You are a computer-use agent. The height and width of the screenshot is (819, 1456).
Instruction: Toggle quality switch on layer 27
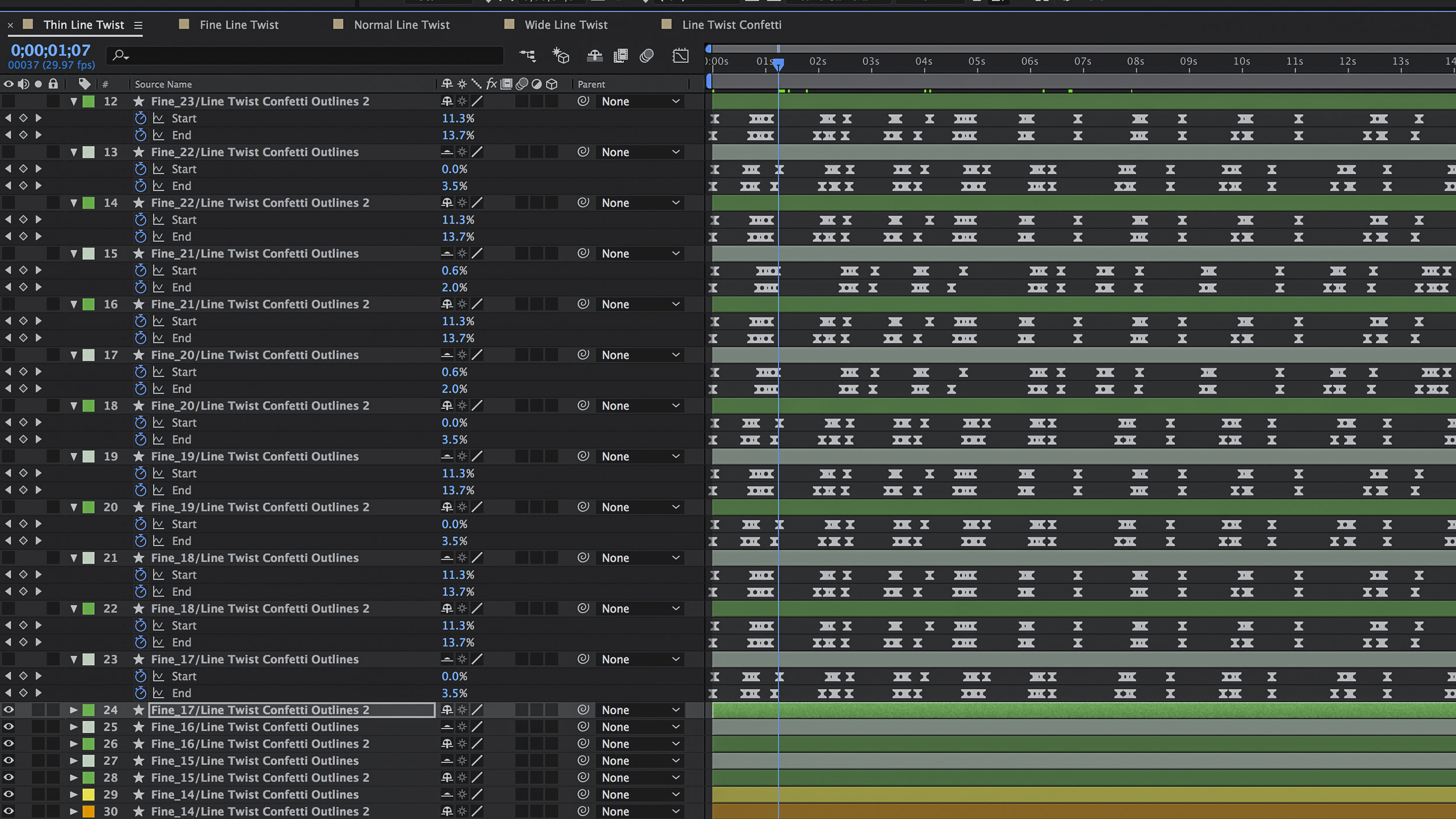coord(477,761)
